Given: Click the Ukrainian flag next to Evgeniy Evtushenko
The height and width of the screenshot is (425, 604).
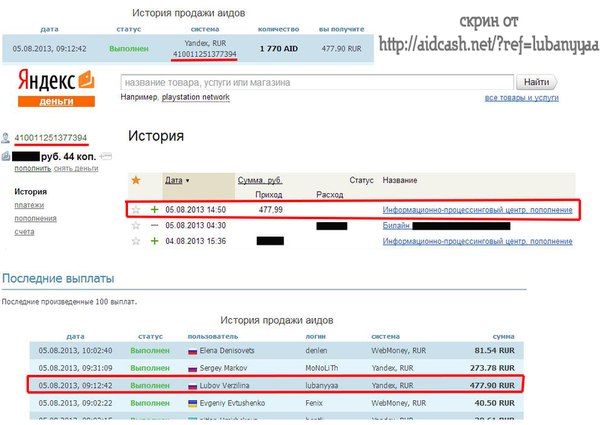Looking at the screenshot, I should tap(194, 402).
